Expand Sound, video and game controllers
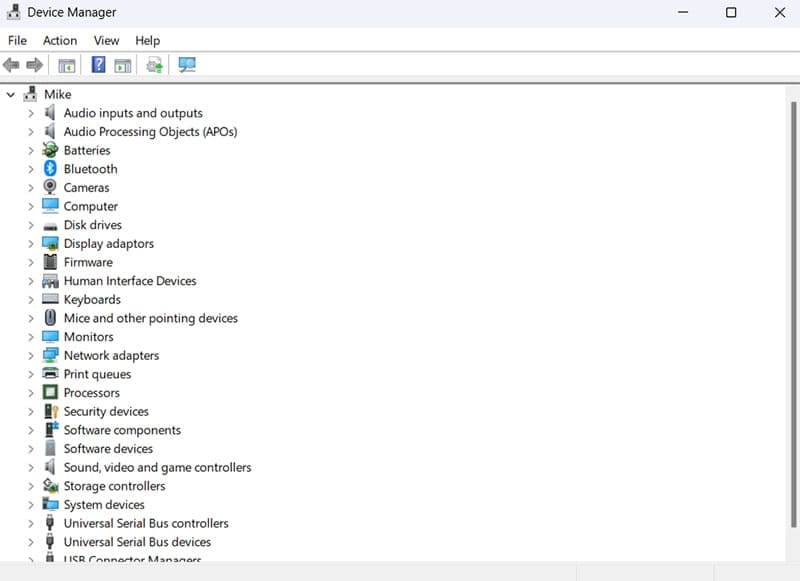Viewport: 800px width, 581px height. tap(29, 467)
